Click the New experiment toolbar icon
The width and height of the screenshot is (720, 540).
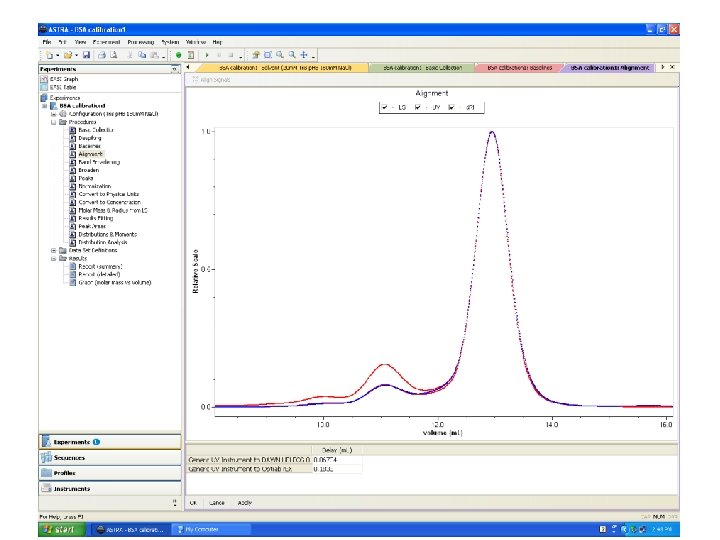(49, 55)
